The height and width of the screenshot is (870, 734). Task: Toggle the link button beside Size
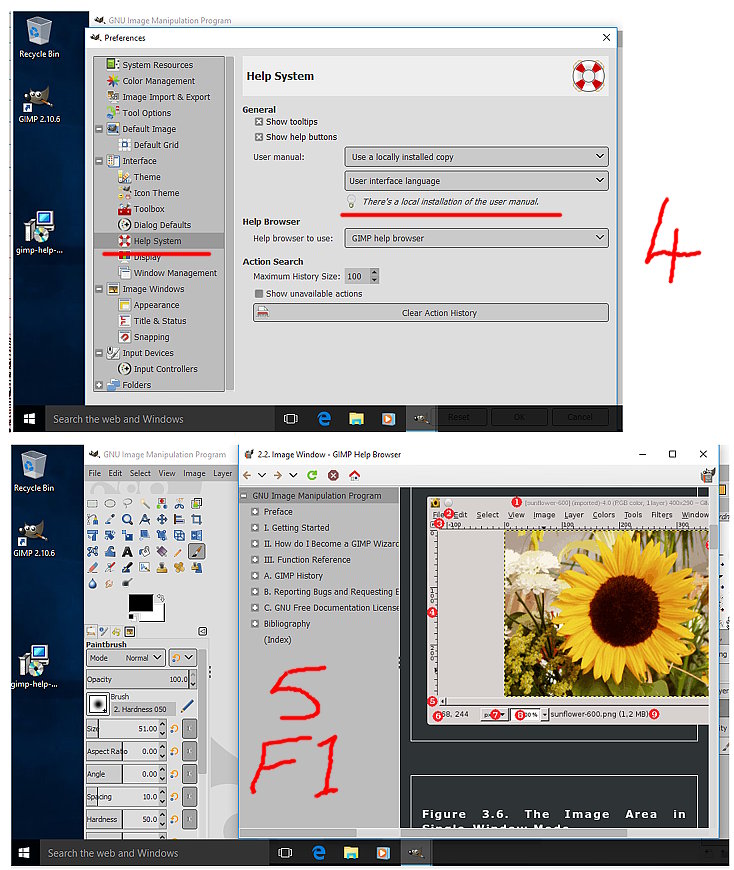pos(189,729)
